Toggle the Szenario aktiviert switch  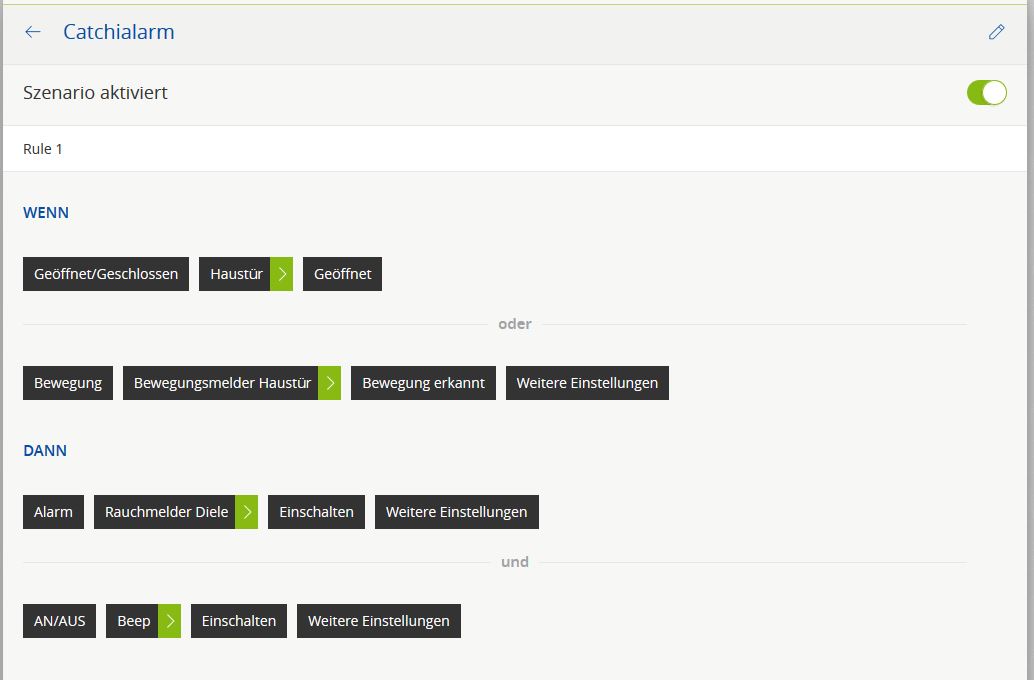(x=986, y=93)
